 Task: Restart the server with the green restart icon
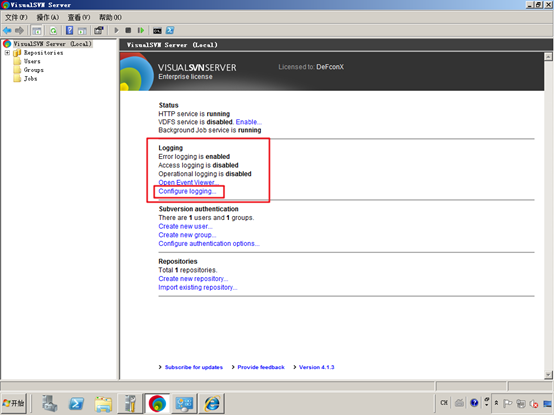[141, 30]
